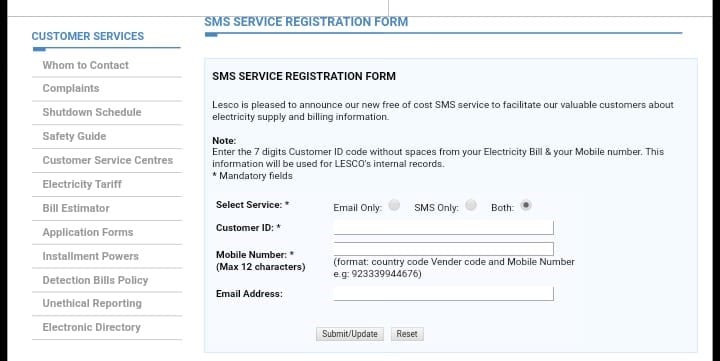Visit the Installment Powers page
This screenshot has height=361, width=720.
click(90, 256)
